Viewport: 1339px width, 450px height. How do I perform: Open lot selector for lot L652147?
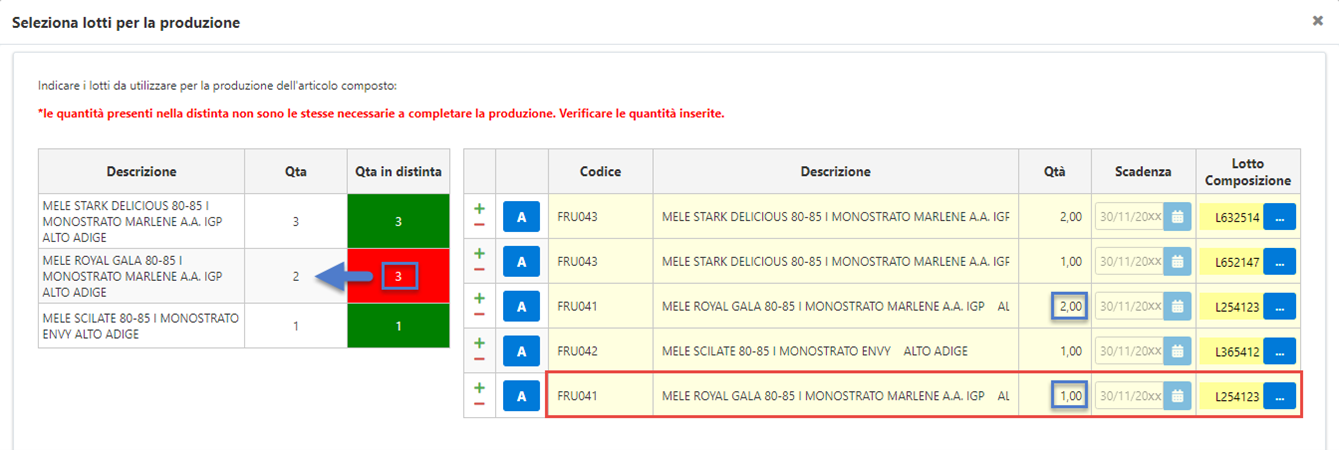coord(1279,261)
